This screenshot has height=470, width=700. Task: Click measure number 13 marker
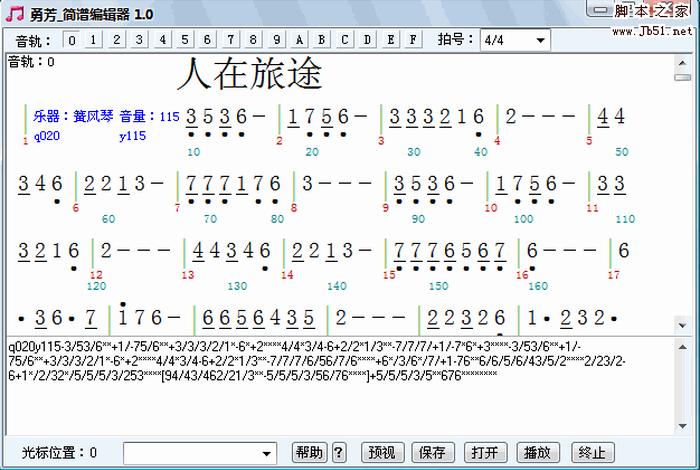point(188,275)
